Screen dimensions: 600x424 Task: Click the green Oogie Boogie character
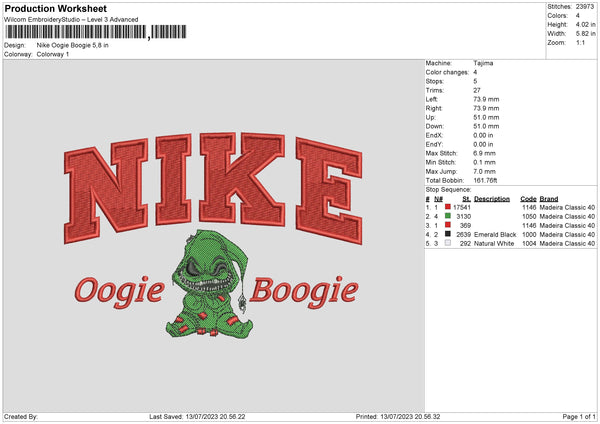209,284
